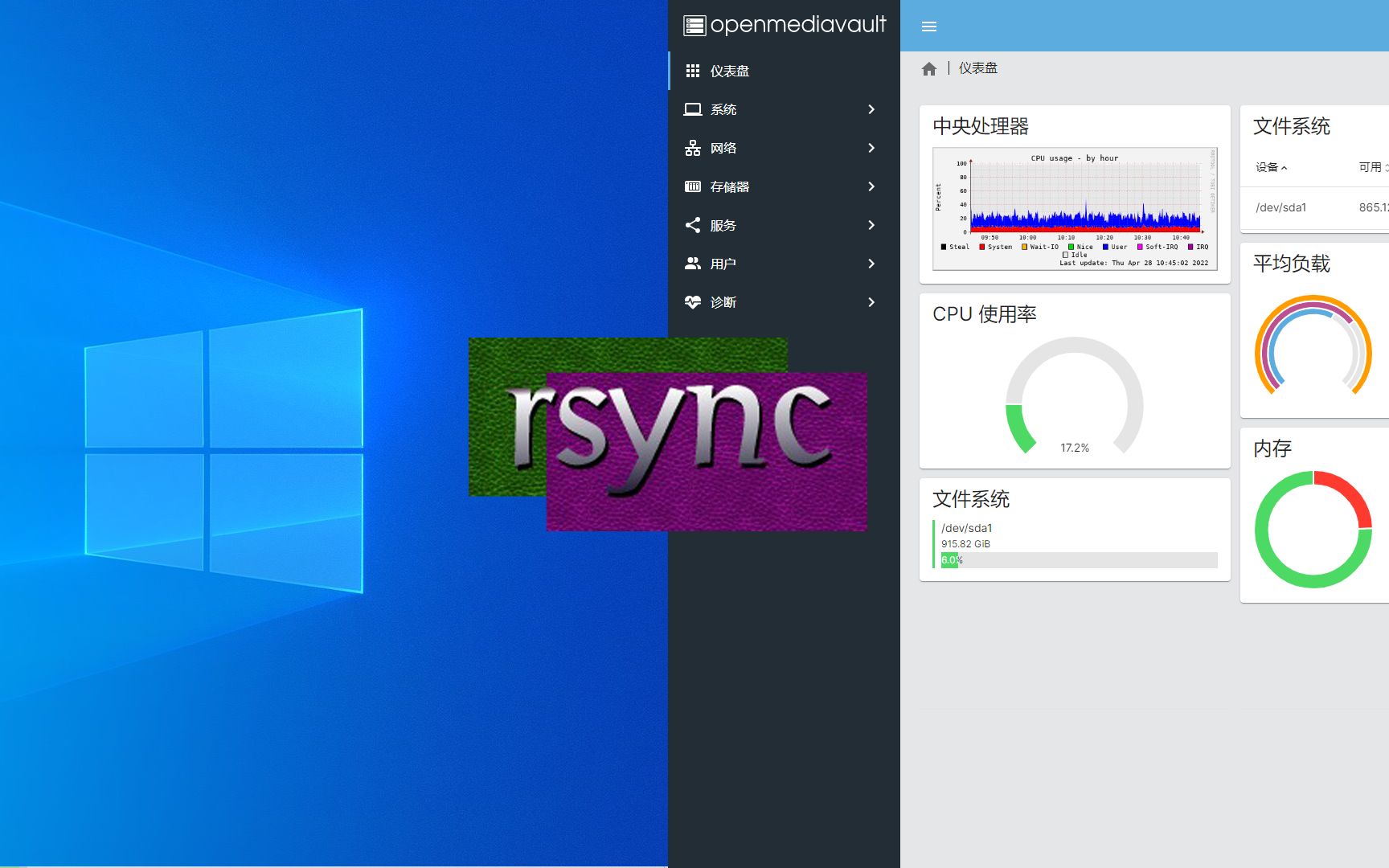Expand the 用户 menu chevron

871,264
